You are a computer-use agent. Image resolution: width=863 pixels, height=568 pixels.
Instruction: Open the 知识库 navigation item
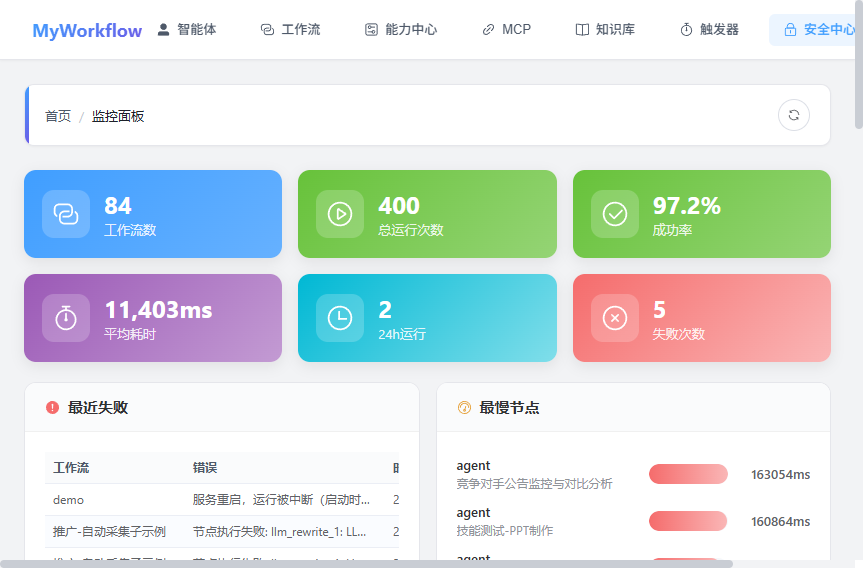(x=605, y=30)
